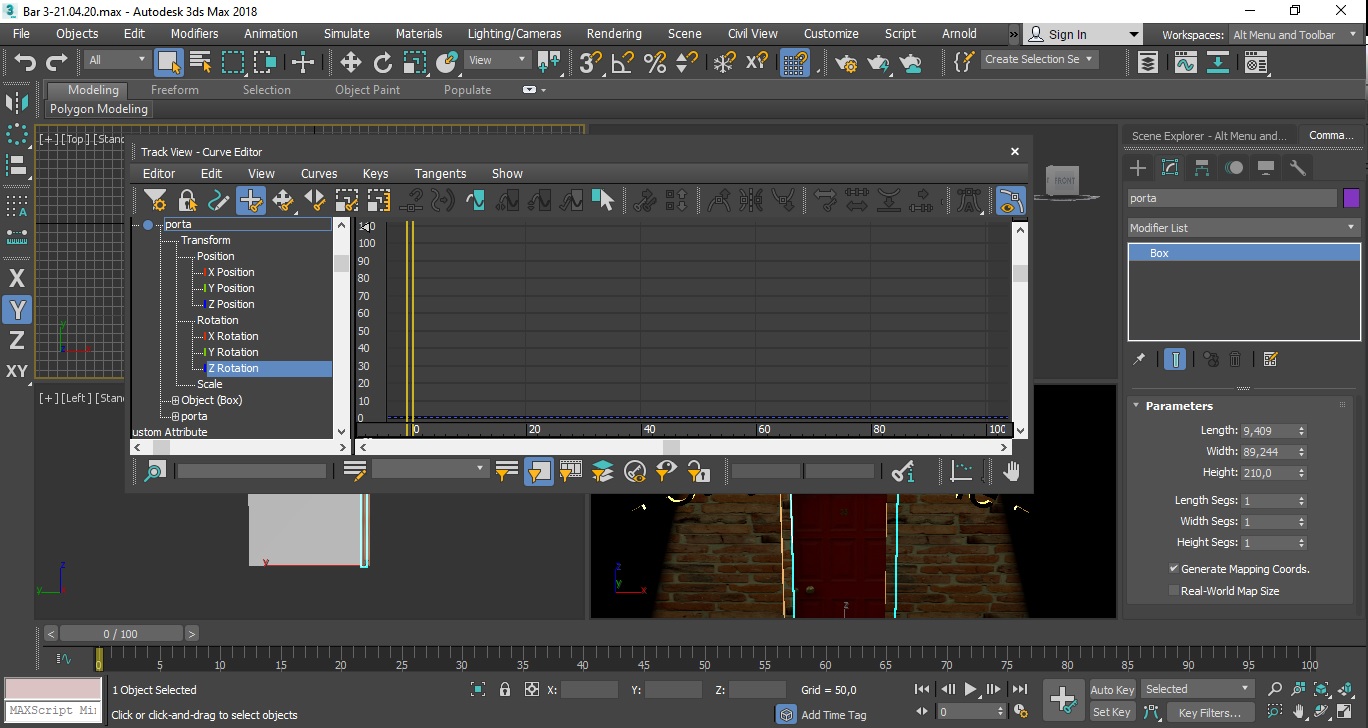
Task: Click Pan hand icon in Track View
Action: pyautogui.click(x=1012, y=471)
